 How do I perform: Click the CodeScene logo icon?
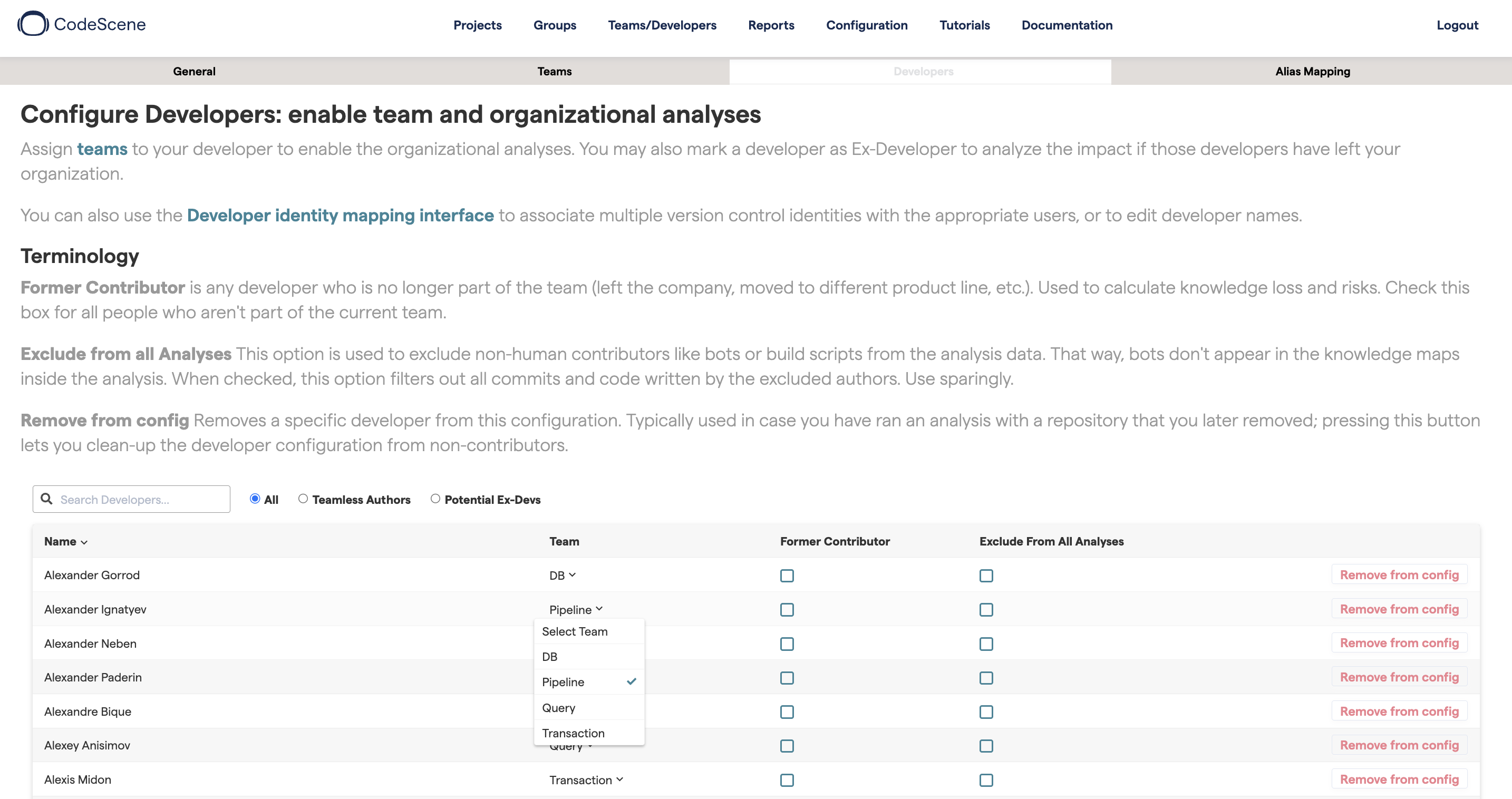[33, 24]
